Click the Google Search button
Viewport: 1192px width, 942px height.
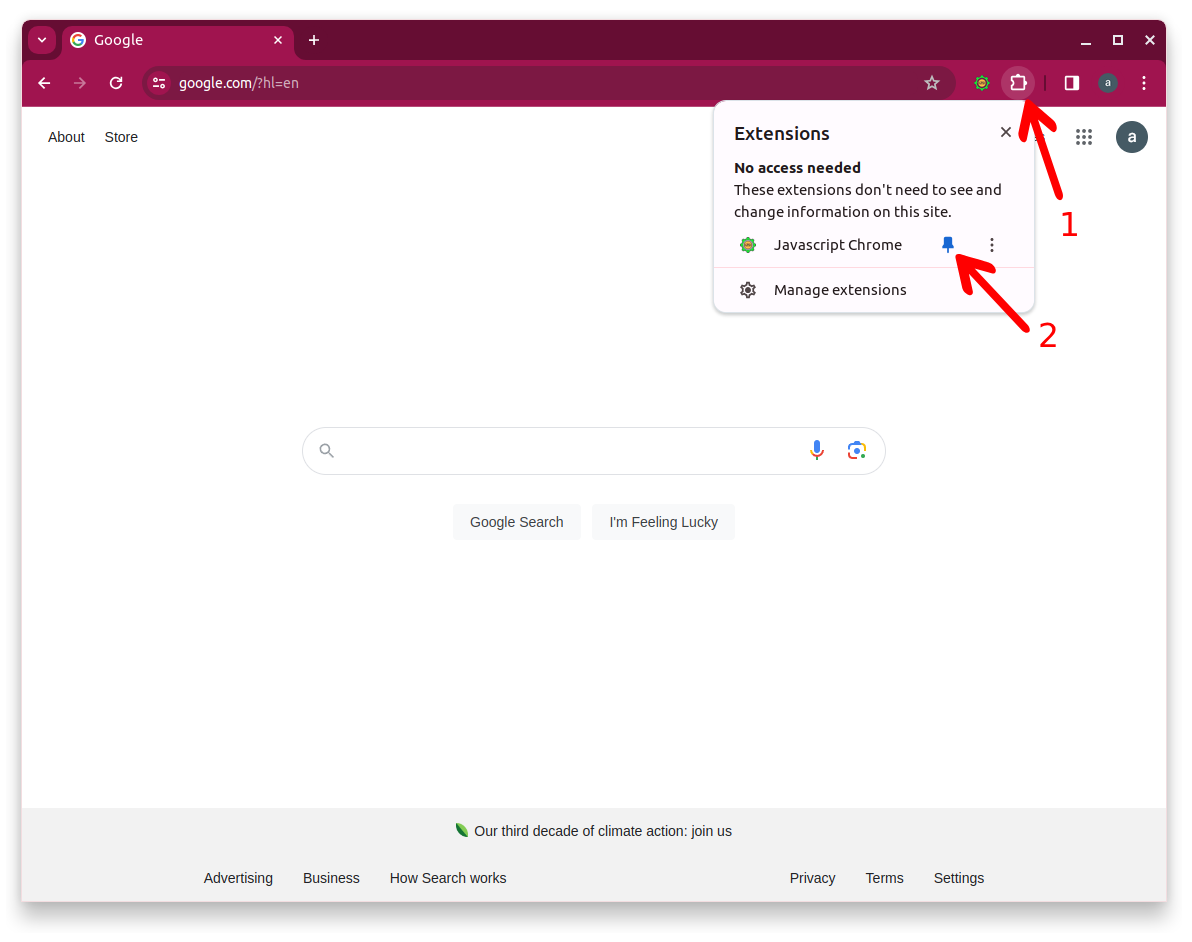(x=517, y=522)
